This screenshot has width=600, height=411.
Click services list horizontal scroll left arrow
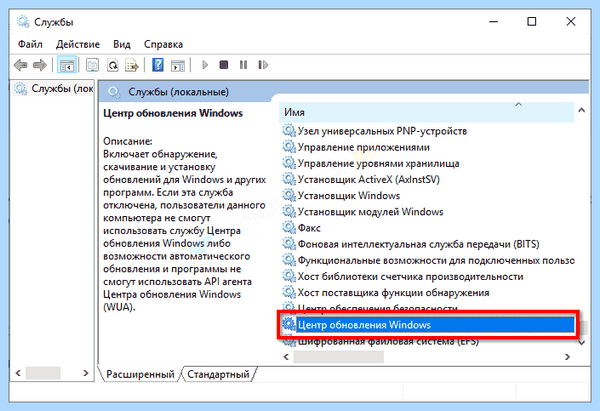pyautogui.click(x=286, y=357)
